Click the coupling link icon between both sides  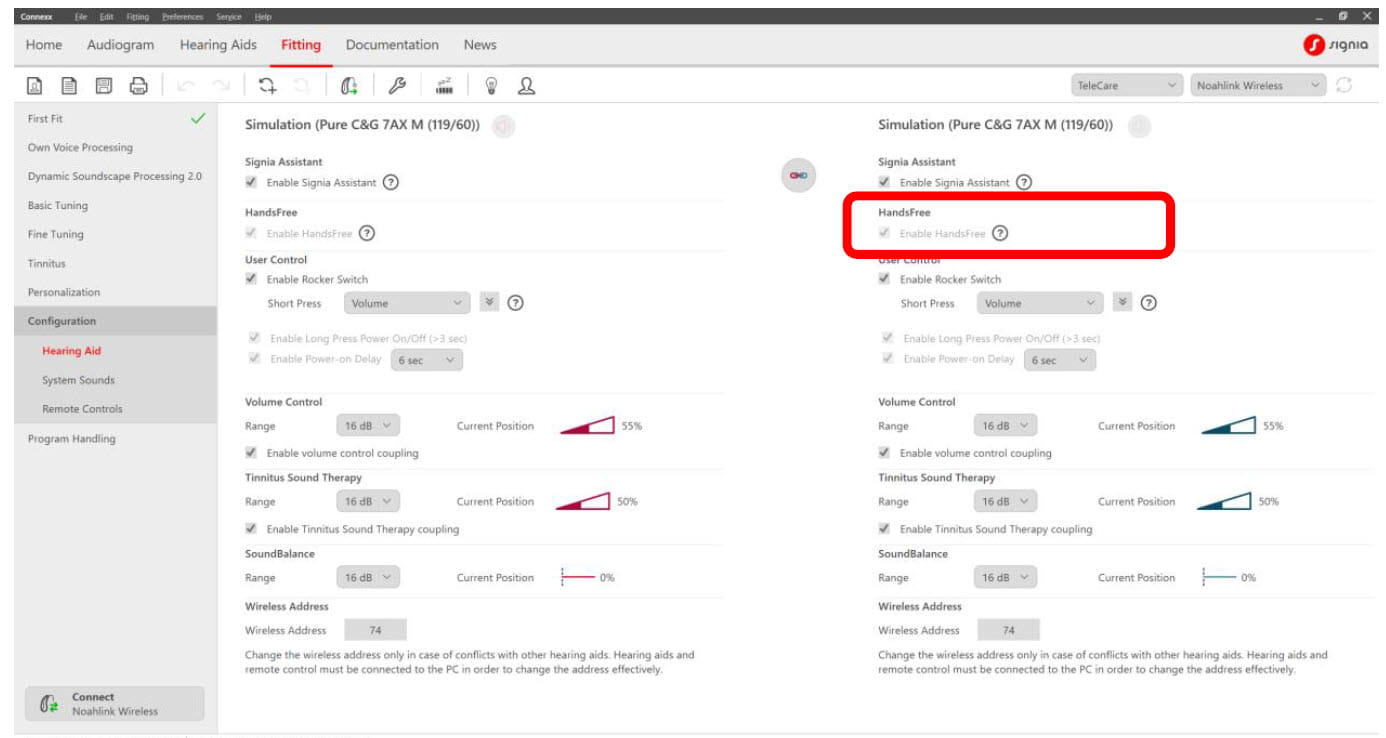(798, 176)
